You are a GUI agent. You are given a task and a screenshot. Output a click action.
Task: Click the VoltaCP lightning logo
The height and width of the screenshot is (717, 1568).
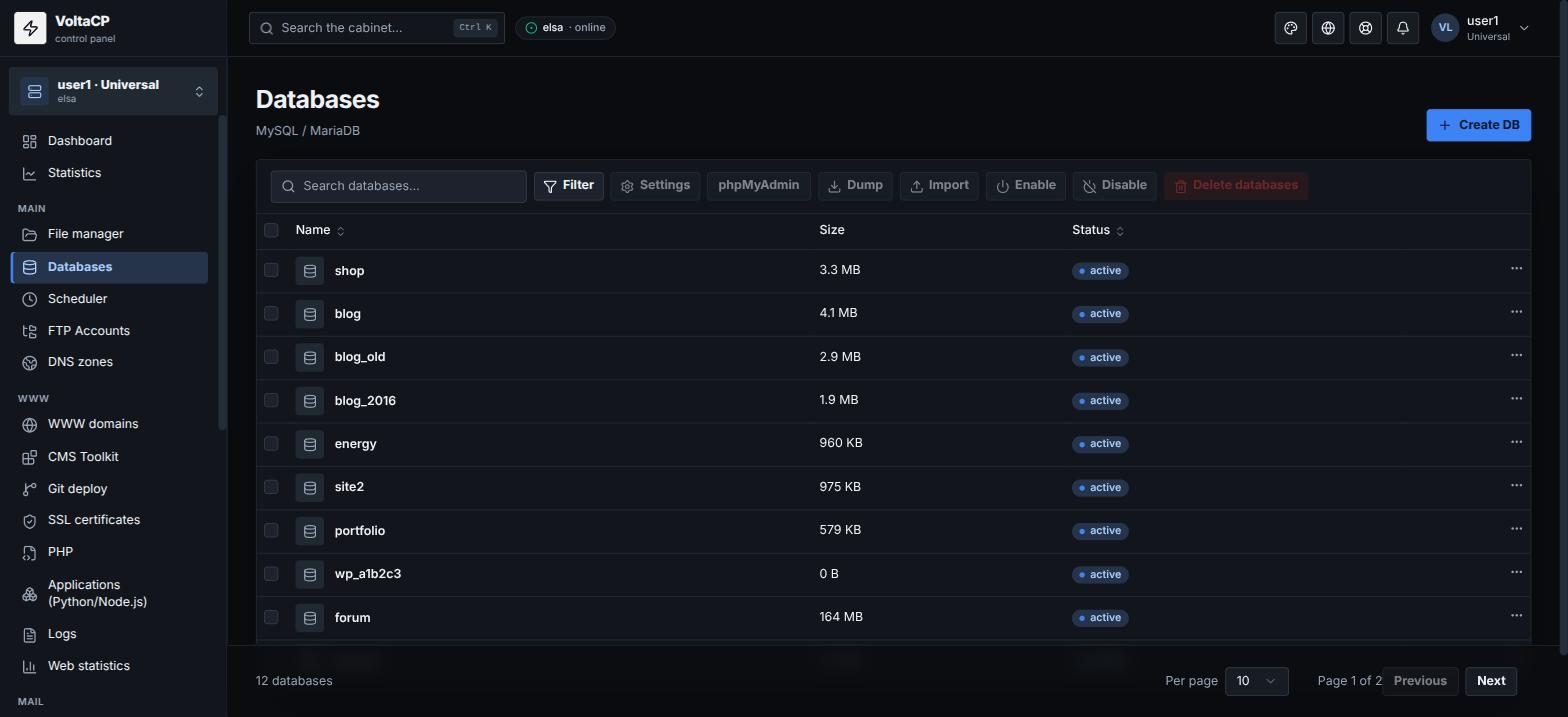pyautogui.click(x=30, y=28)
